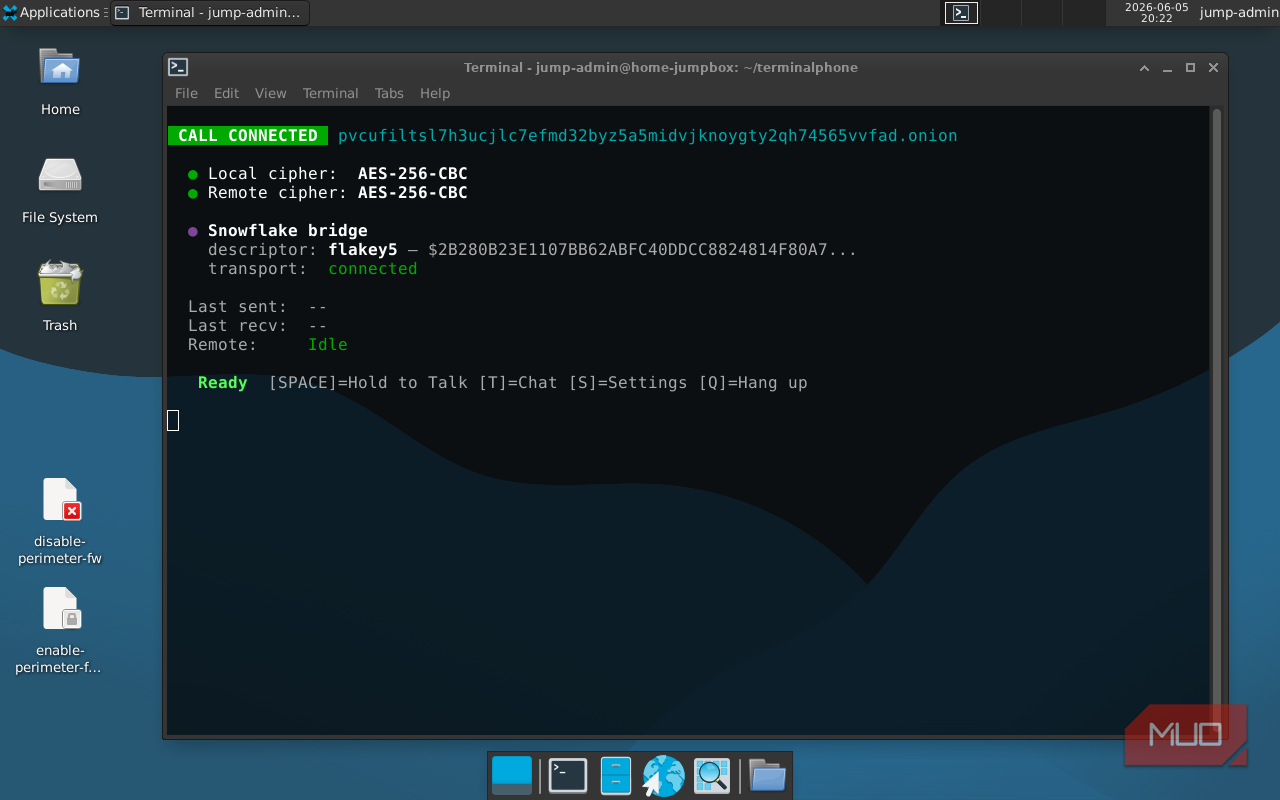Roll up the Terminal window

1144,67
